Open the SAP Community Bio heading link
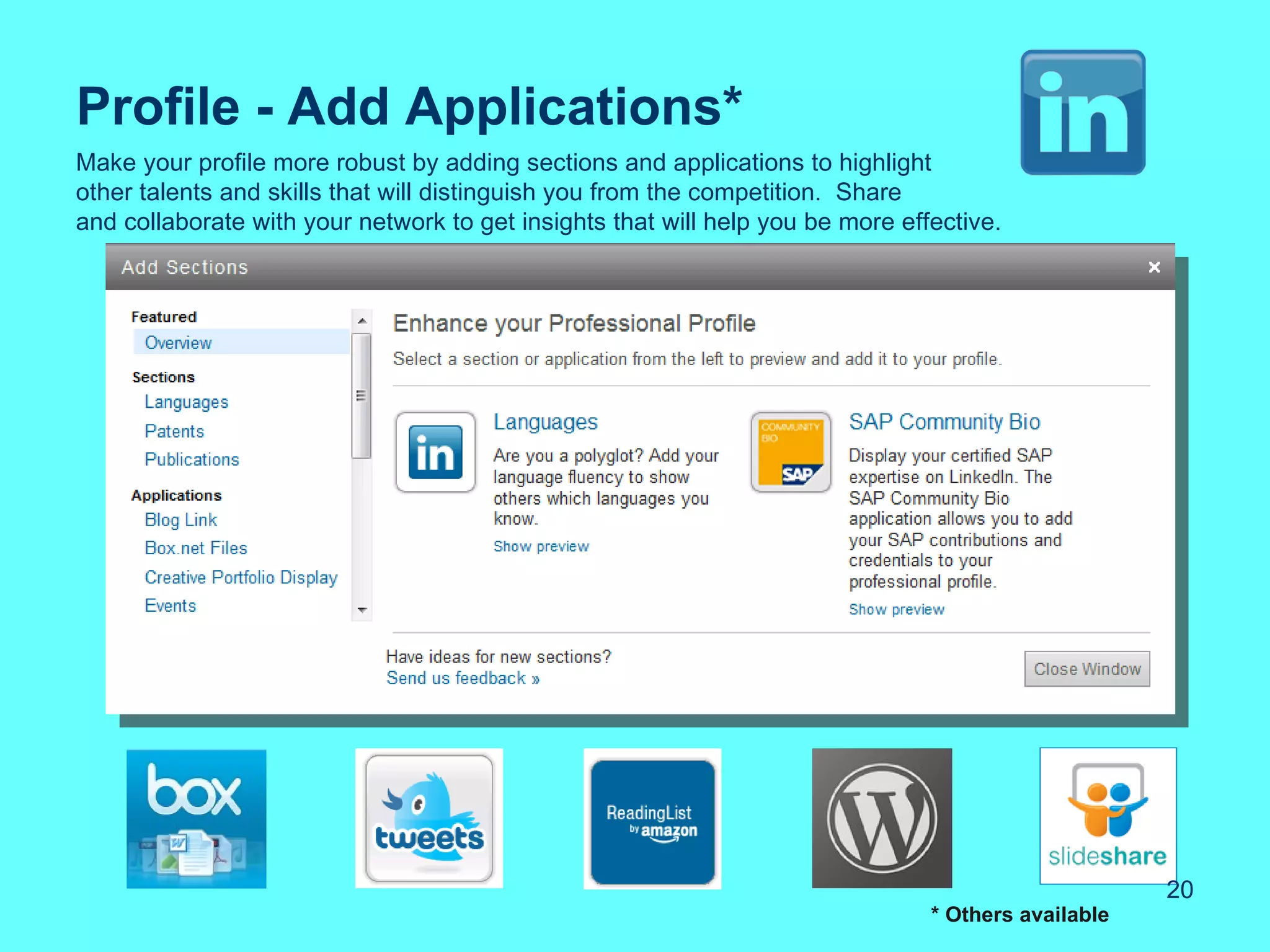Viewport: 1270px width, 952px height. point(944,421)
